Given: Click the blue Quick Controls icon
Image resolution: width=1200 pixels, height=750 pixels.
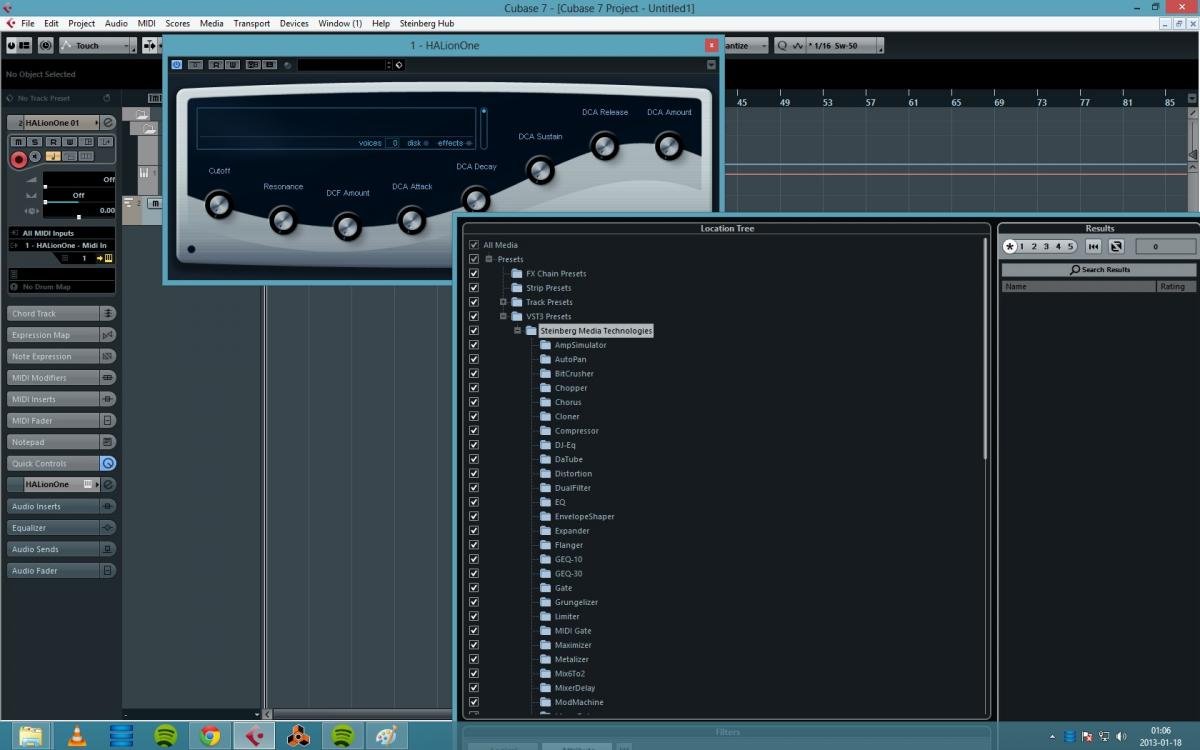Looking at the screenshot, I should coord(108,463).
